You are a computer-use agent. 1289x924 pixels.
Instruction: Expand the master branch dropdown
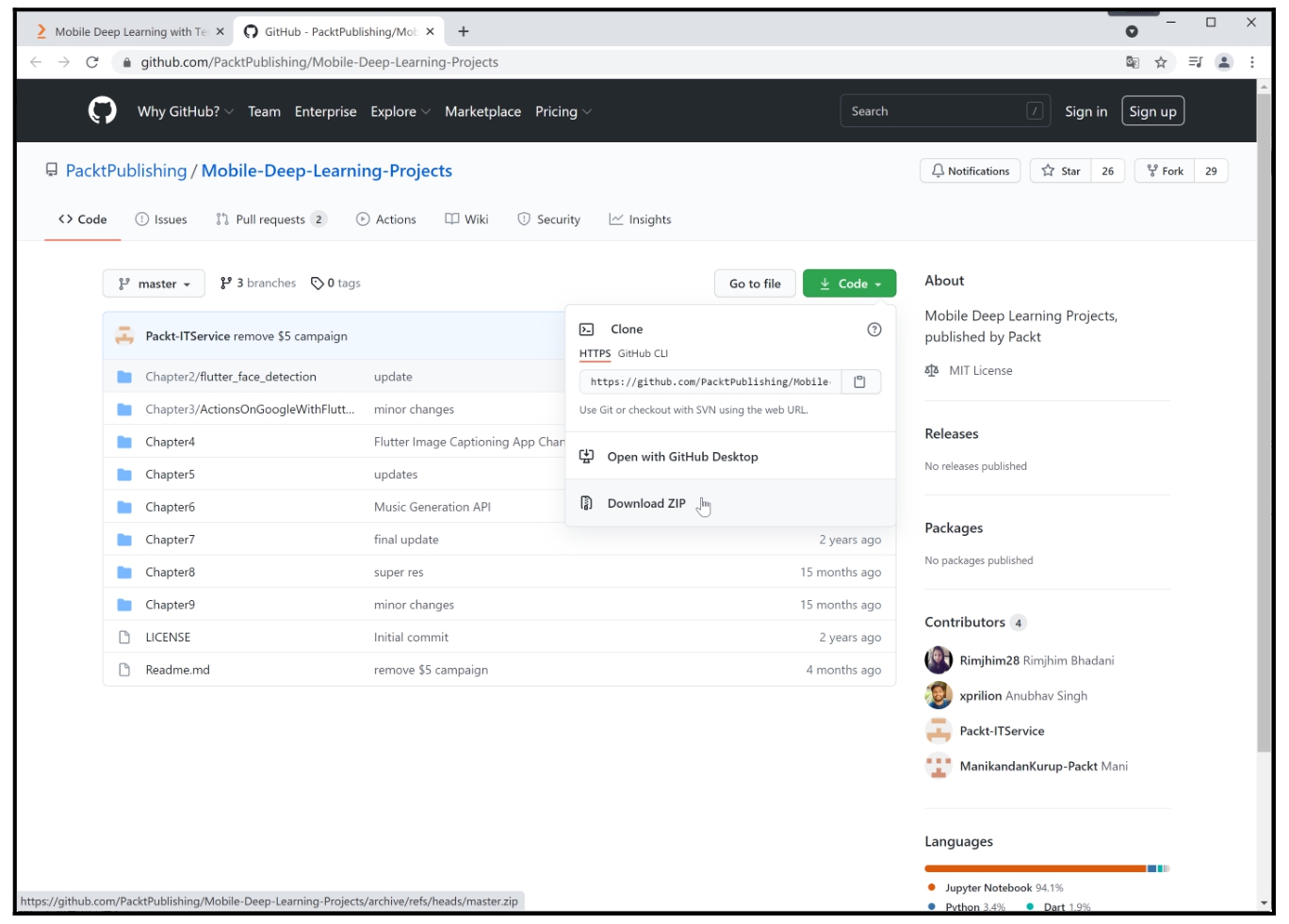coord(154,284)
